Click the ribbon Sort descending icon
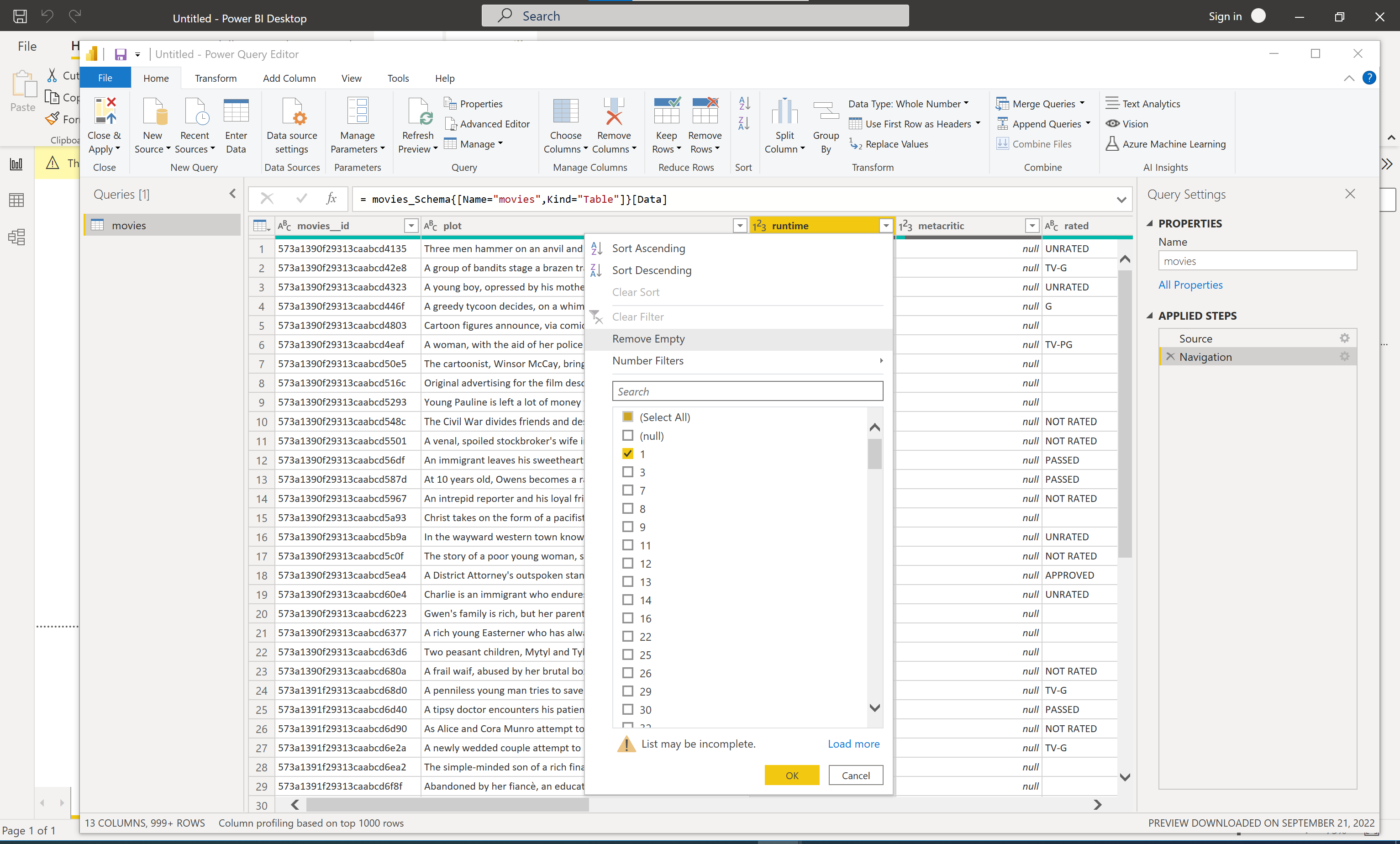This screenshot has width=1400, height=844. 744,123
